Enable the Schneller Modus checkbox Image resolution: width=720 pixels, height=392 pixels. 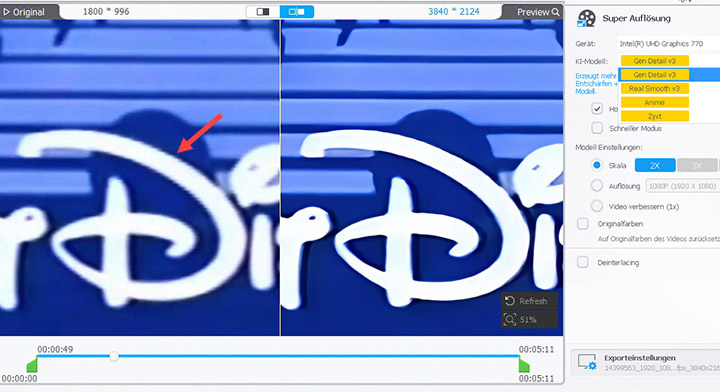(x=597, y=128)
